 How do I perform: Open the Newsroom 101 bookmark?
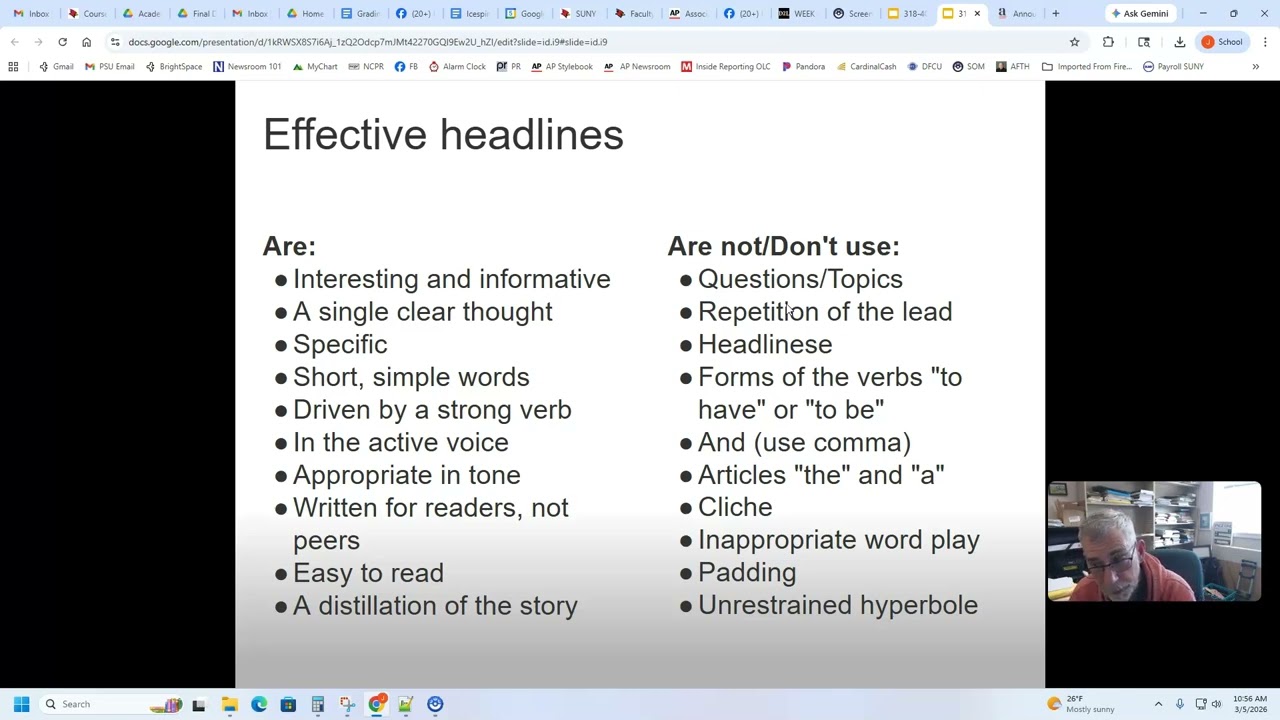click(246, 66)
